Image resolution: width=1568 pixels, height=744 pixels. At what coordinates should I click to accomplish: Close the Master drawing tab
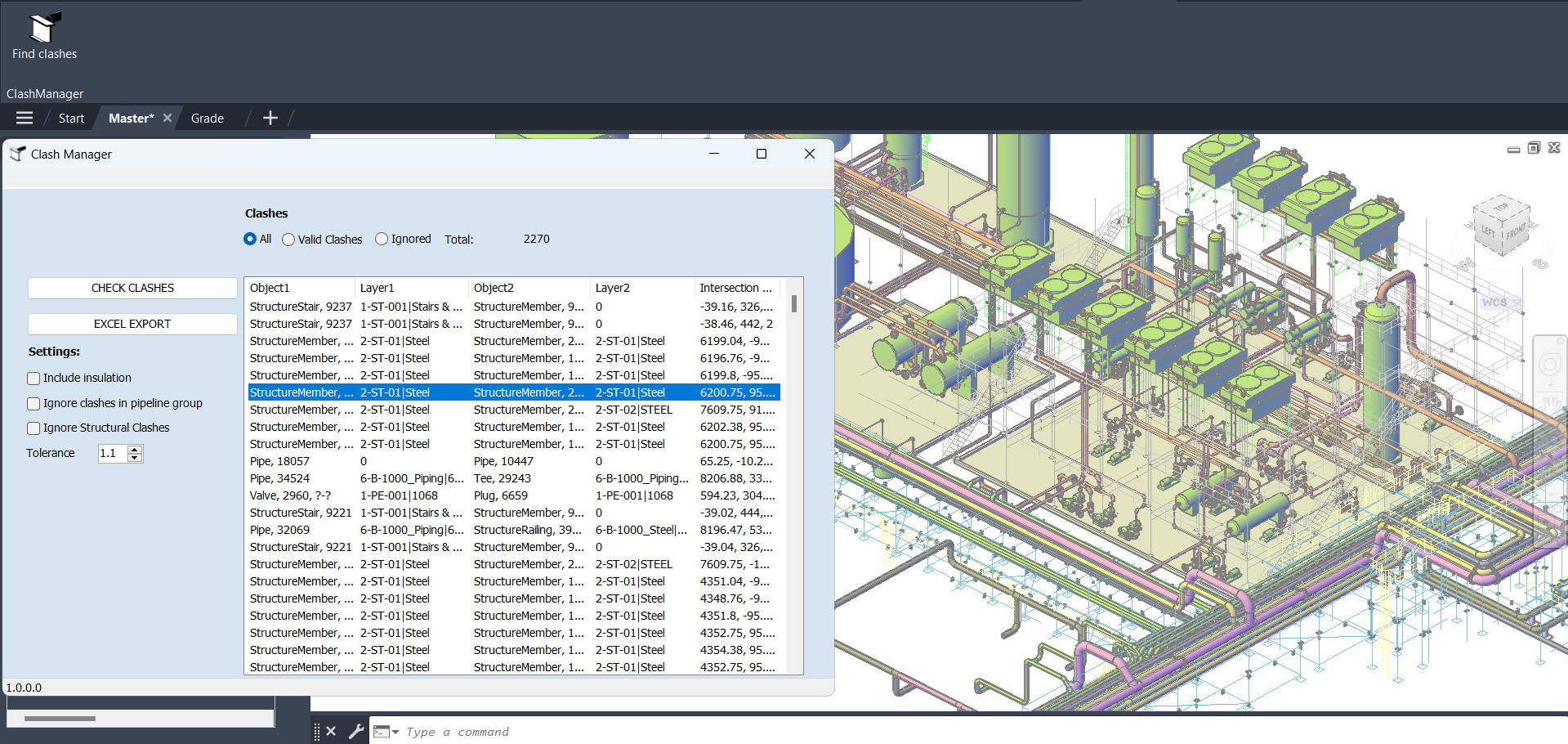[x=168, y=118]
